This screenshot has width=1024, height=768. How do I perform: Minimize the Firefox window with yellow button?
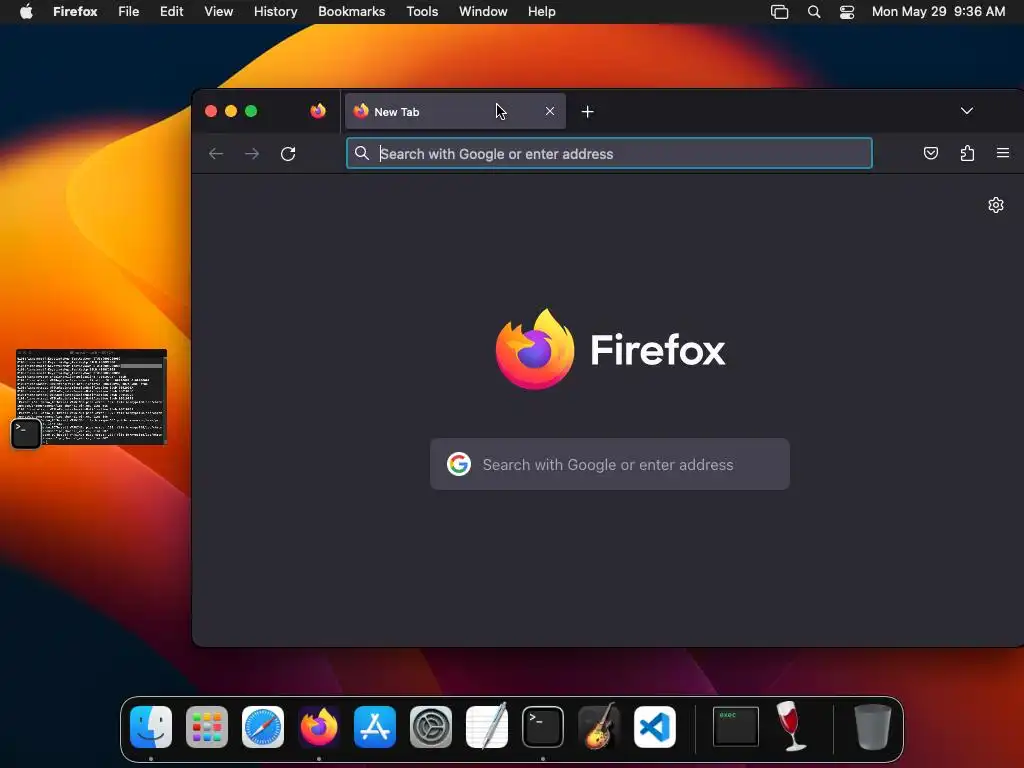click(x=231, y=111)
